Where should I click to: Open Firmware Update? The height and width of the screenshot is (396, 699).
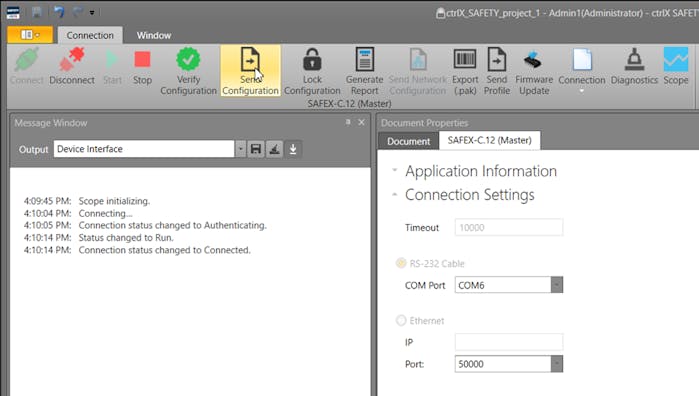pos(534,71)
